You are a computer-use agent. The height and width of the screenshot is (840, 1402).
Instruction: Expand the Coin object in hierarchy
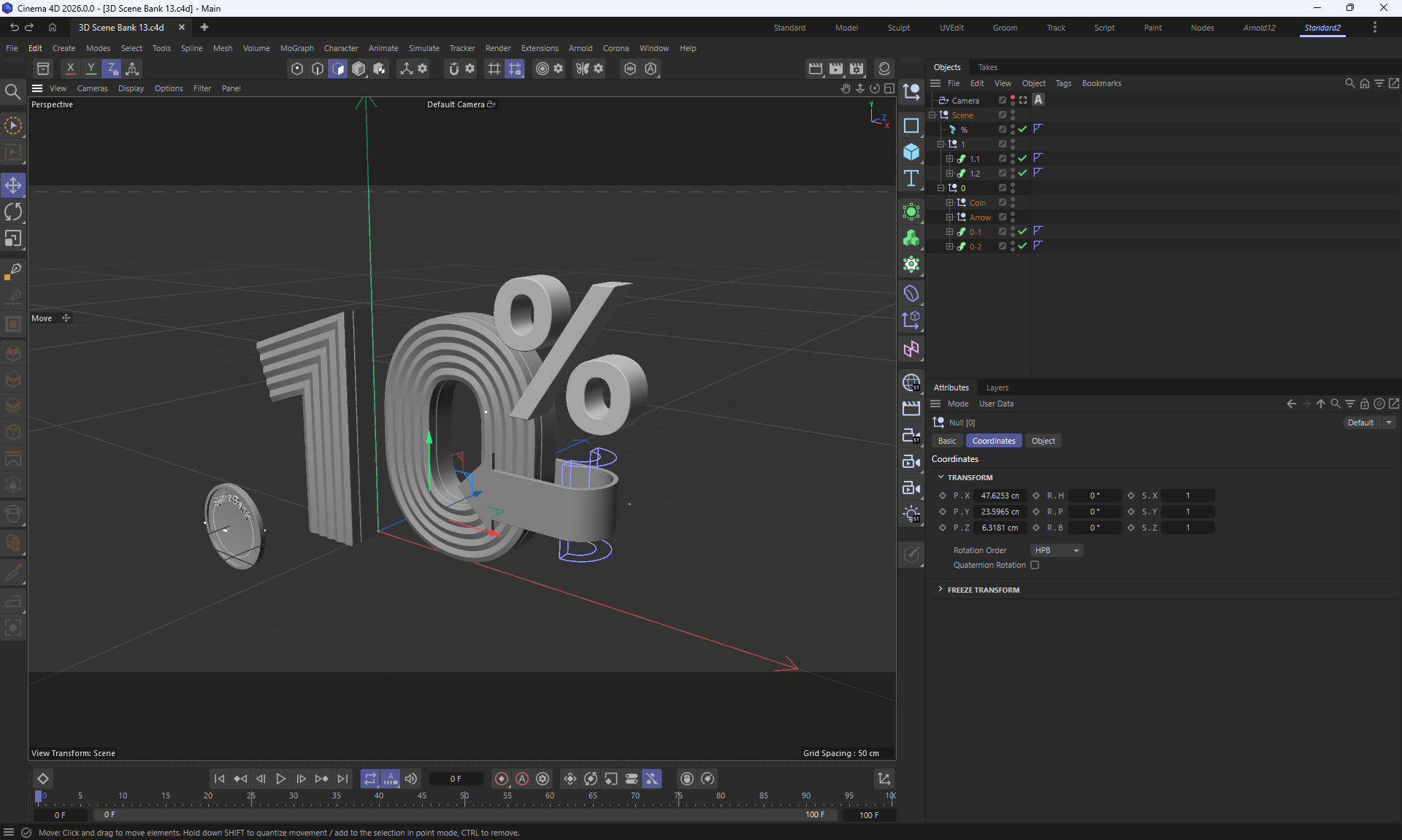(x=949, y=203)
